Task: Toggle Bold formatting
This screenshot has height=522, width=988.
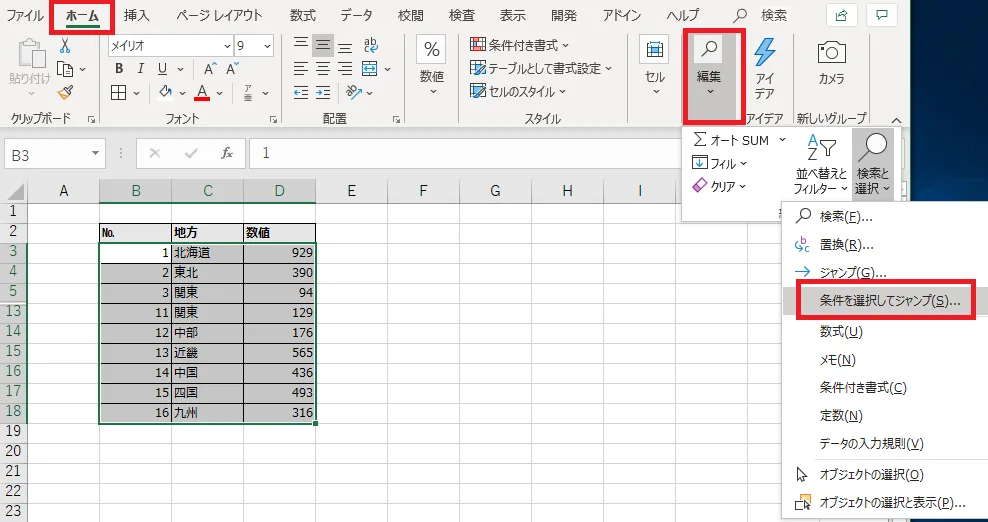Action: (x=118, y=69)
